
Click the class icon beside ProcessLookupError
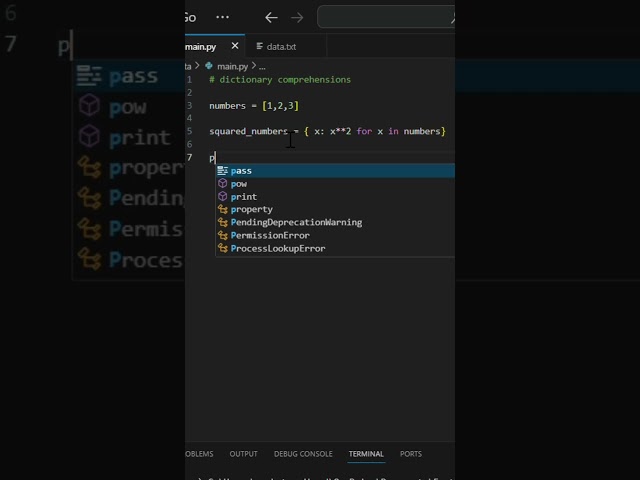coord(223,248)
